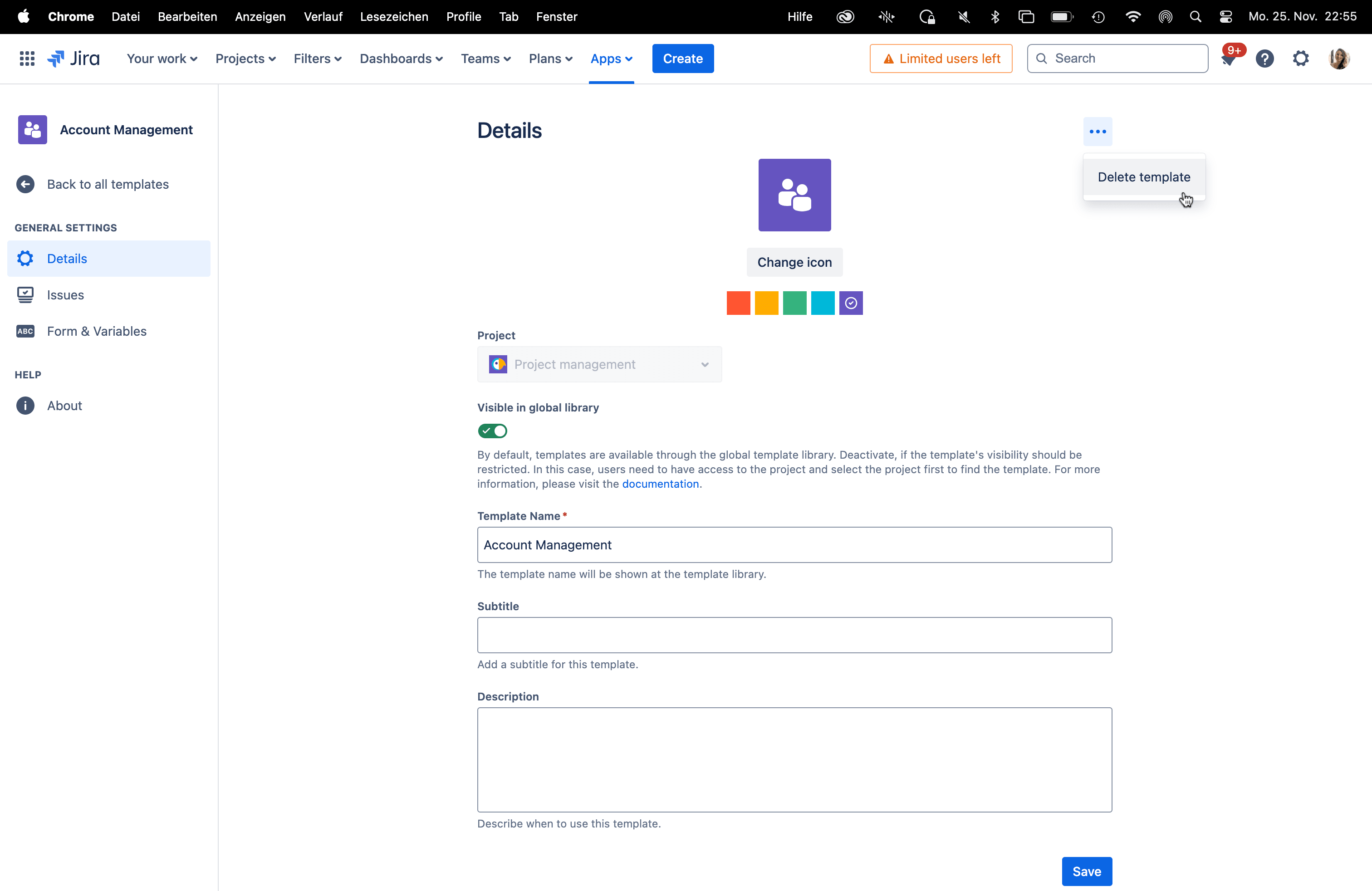Image resolution: width=1372 pixels, height=891 pixels.
Task: Open the help question mark icon
Action: point(1264,59)
